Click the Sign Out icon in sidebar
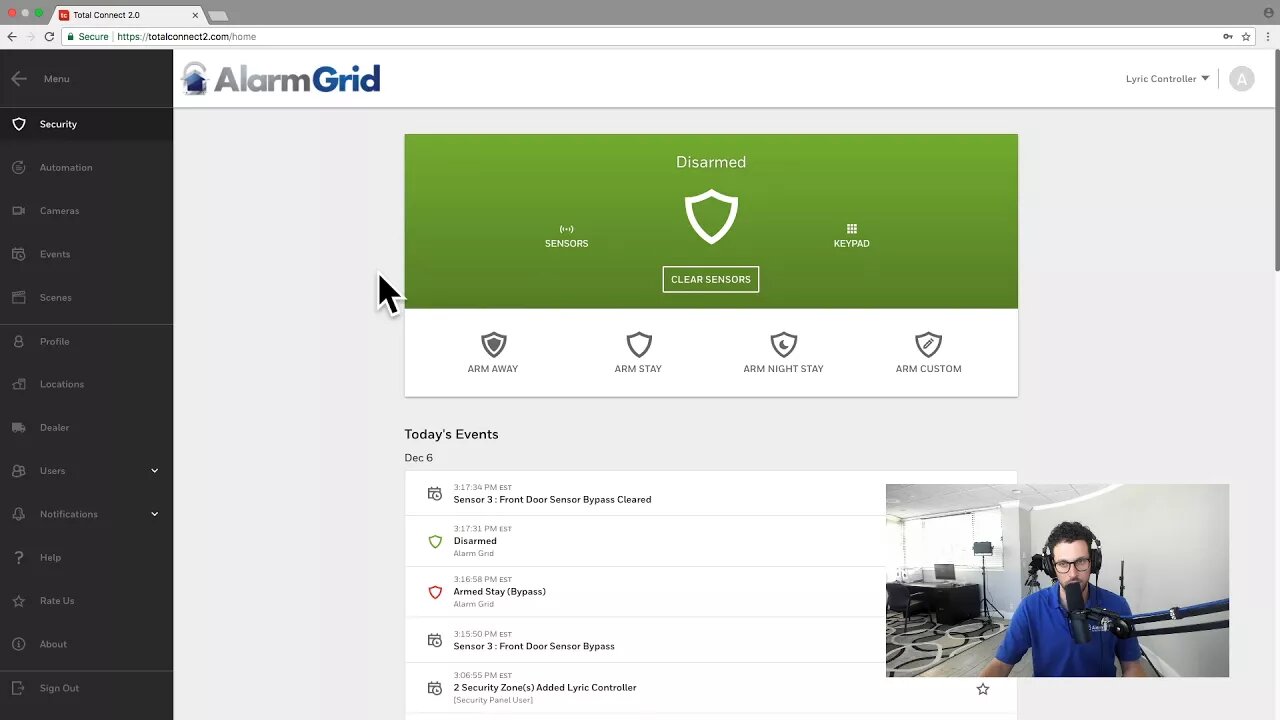1280x720 pixels. point(19,688)
